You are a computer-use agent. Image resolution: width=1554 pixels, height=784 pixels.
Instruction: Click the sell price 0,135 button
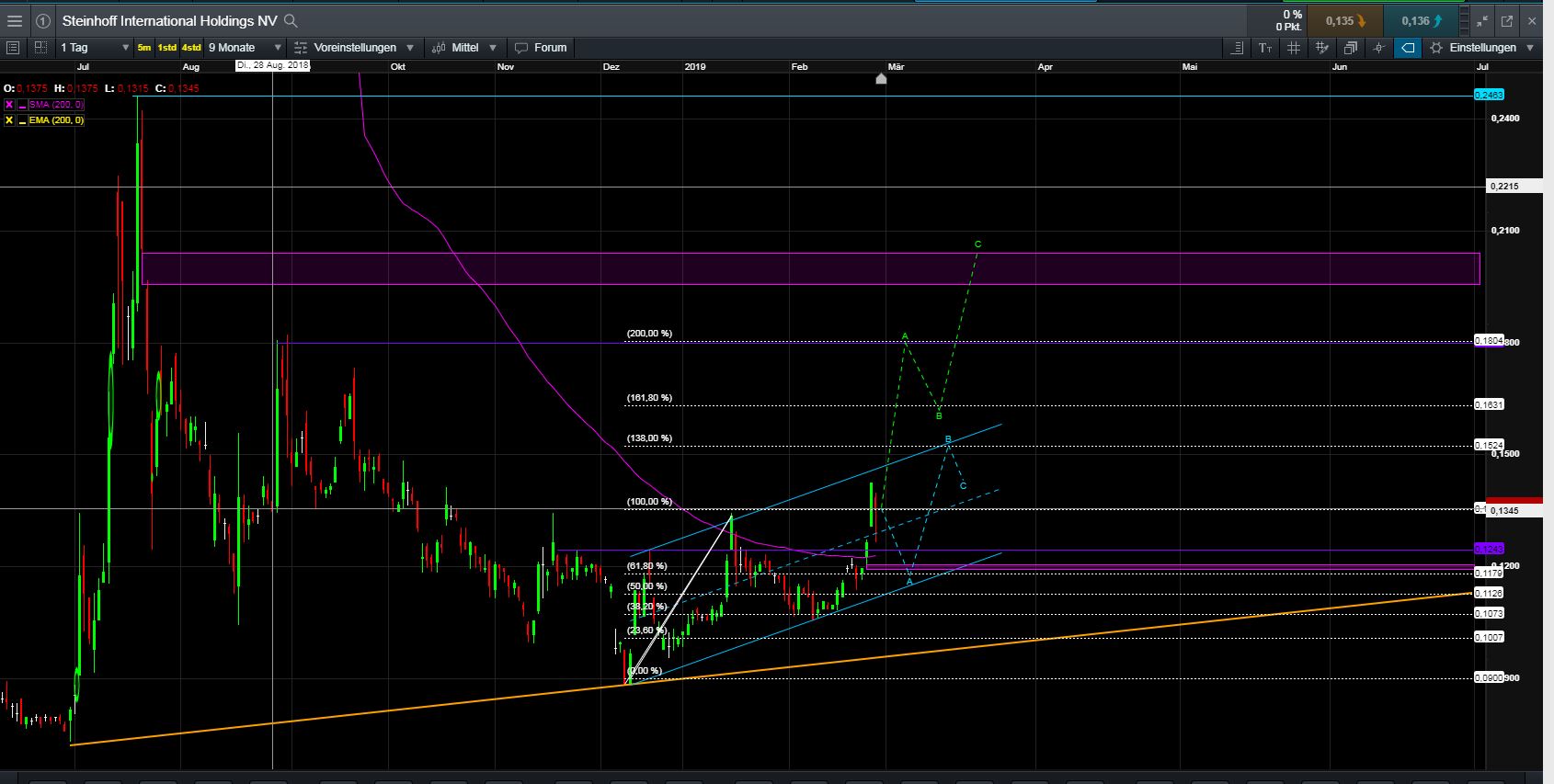(x=1345, y=21)
